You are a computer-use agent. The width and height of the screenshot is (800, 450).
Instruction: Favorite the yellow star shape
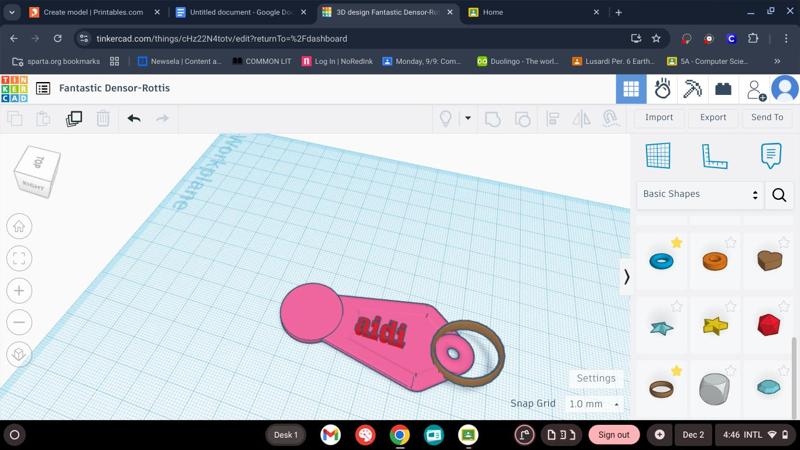pyautogui.click(x=731, y=306)
